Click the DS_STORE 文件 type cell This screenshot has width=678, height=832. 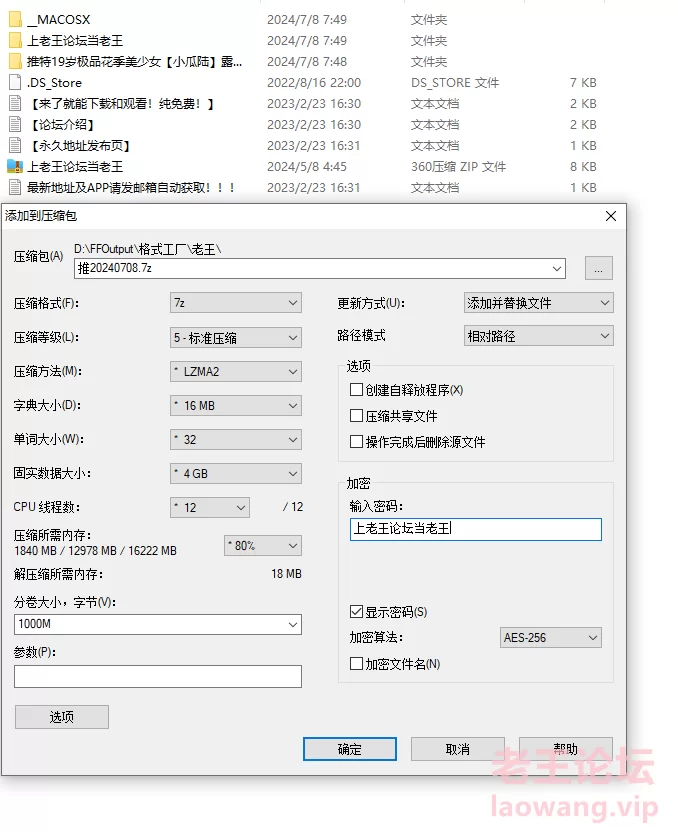coord(455,83)
